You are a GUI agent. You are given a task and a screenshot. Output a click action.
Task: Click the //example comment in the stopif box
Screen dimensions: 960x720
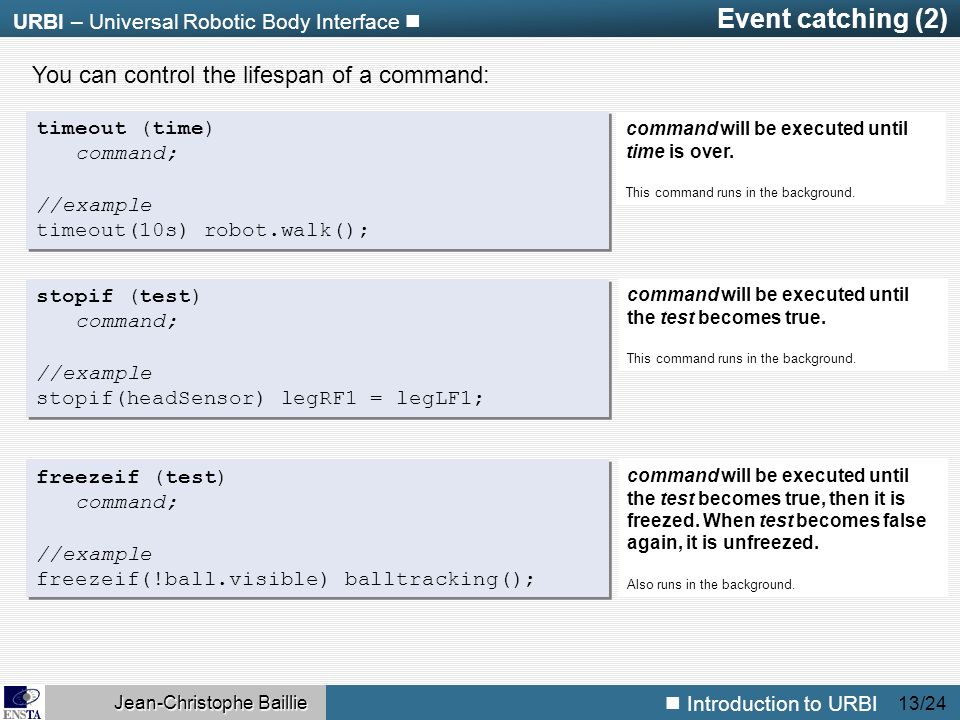pyautogui.click(x=94, y=373)
